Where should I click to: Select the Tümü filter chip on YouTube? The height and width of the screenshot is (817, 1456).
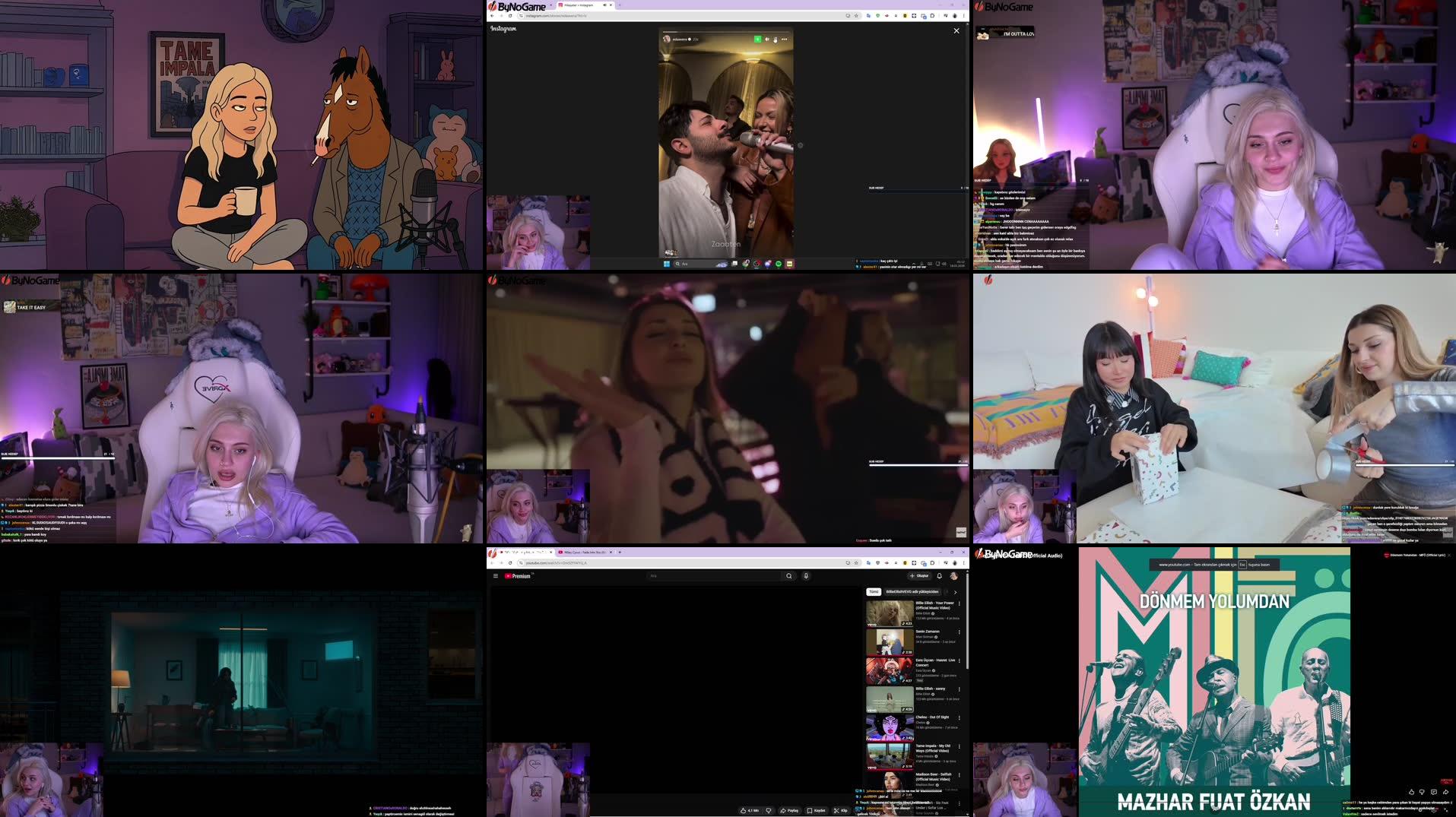pos(874,591)
